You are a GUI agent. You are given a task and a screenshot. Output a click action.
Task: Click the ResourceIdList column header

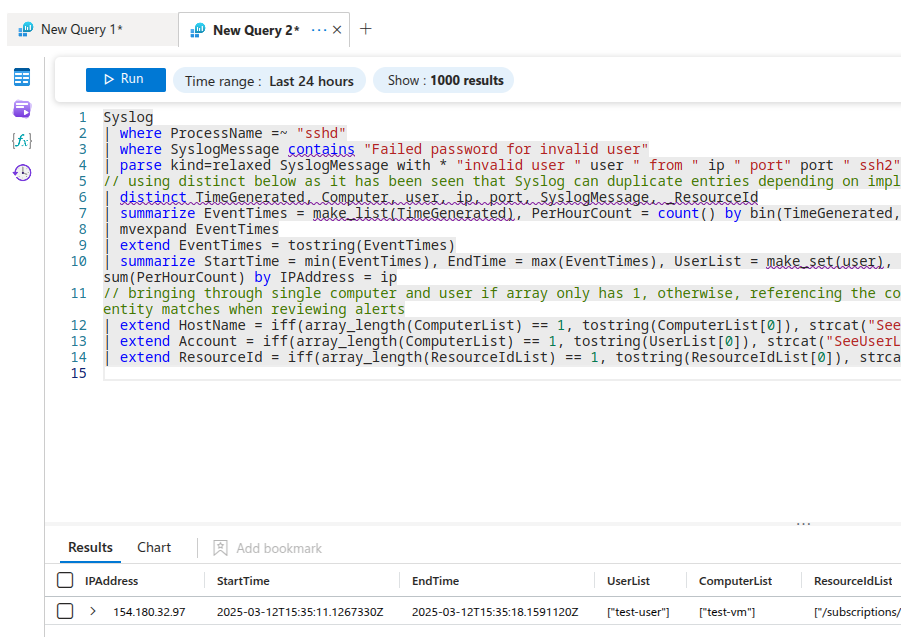pyautogui.click(x=853, y=581)
